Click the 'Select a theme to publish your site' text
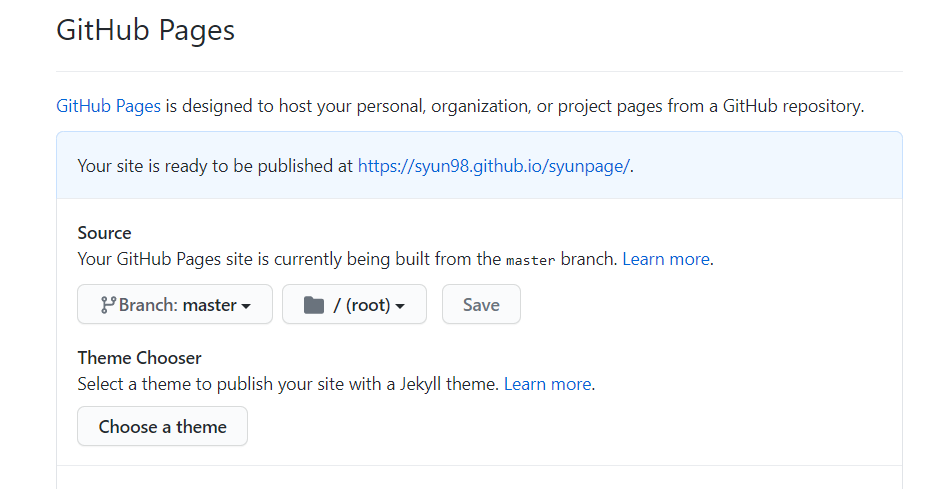 pyautogui.click(x=213, y=384)
